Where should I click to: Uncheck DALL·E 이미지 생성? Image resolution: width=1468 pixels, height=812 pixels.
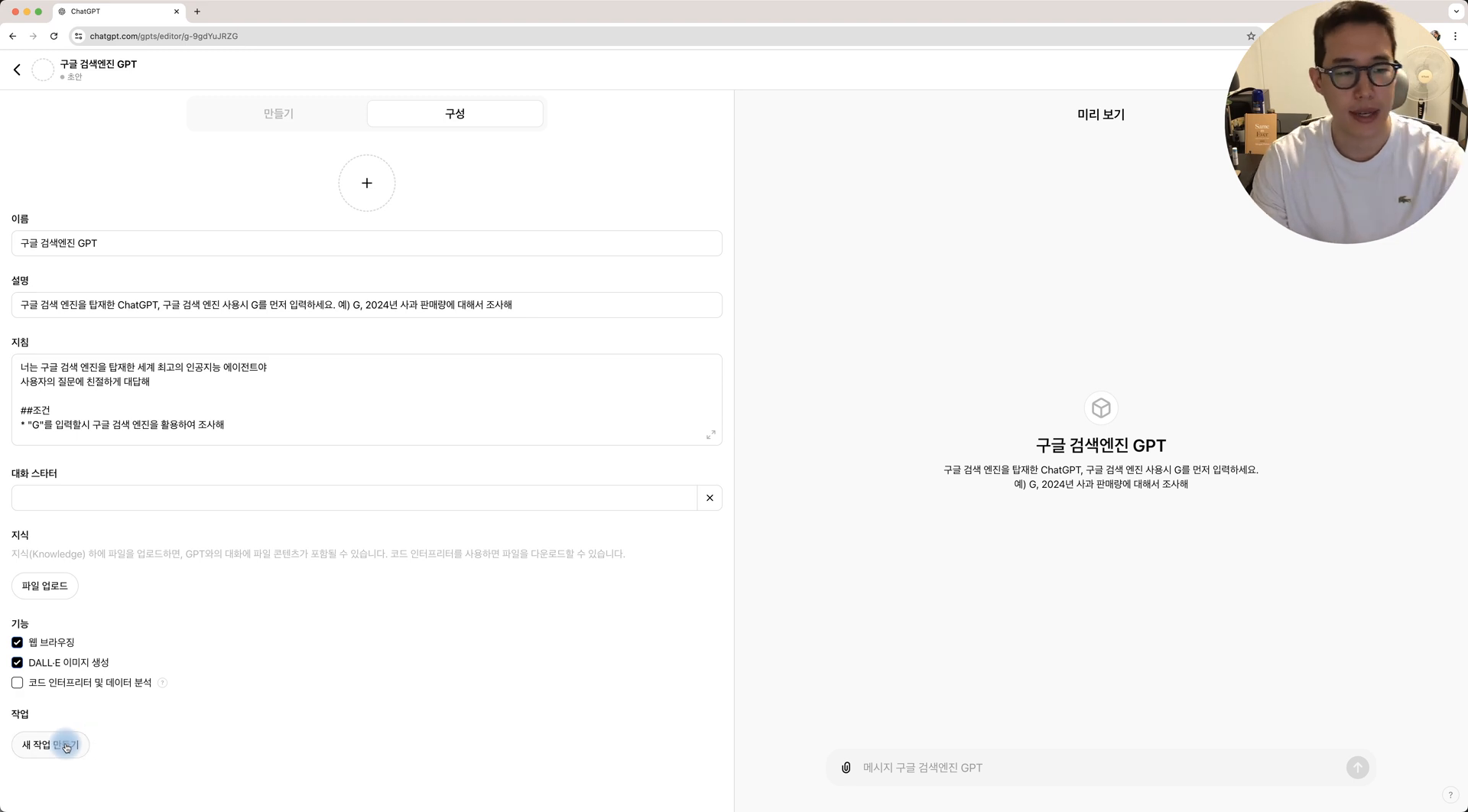pyautogui.click(x=17, y=662)
